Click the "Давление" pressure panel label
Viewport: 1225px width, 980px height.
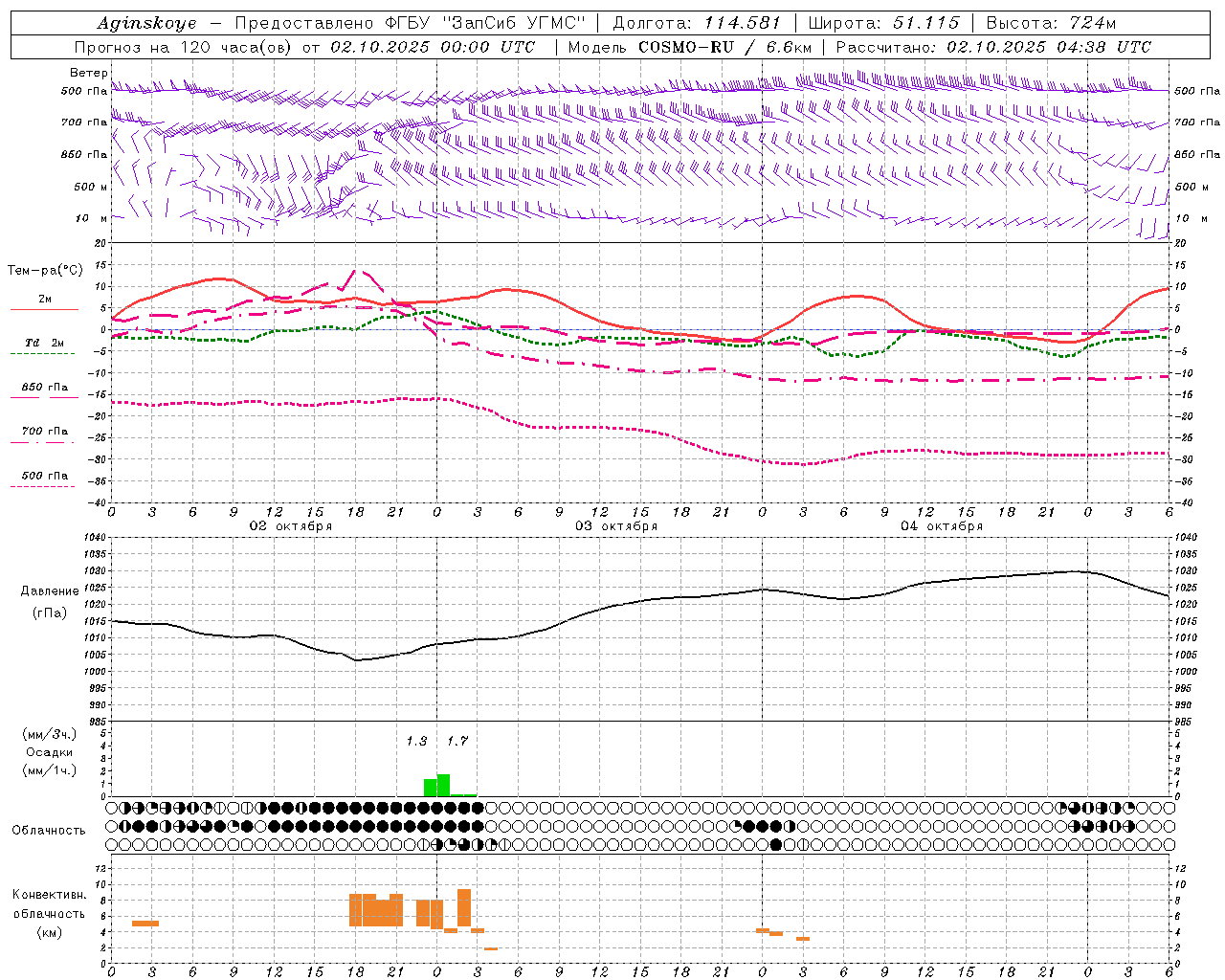pos(48,590)
